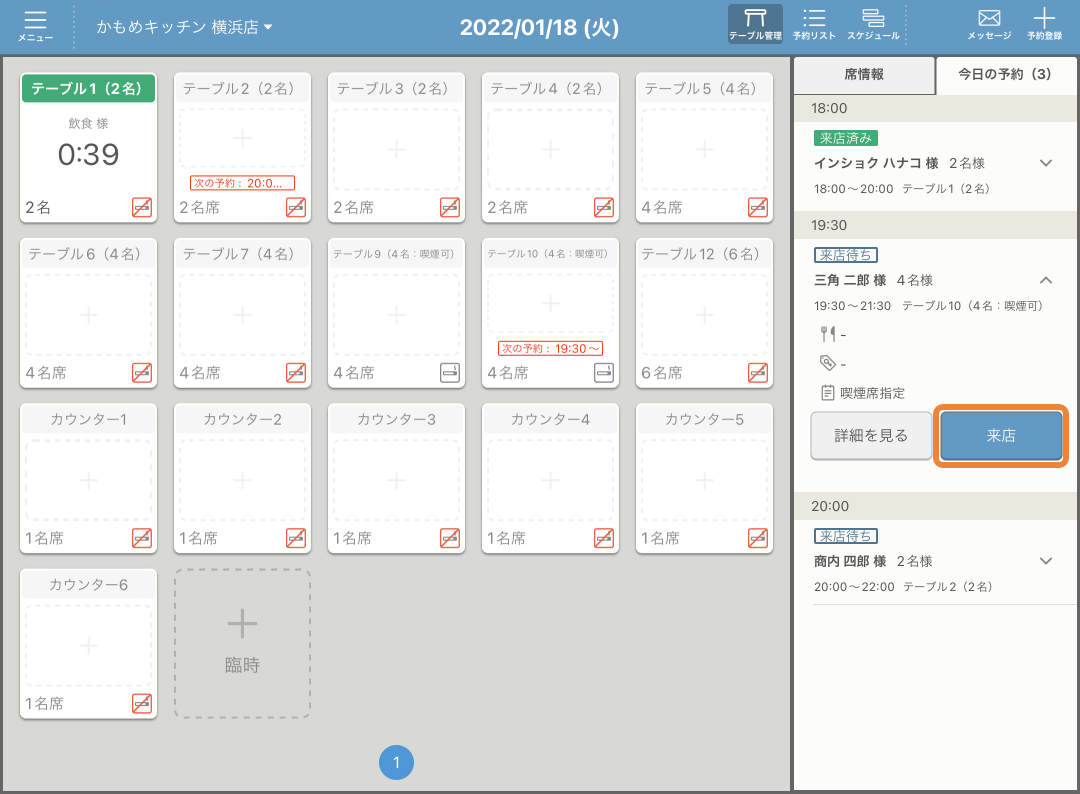
Task: Click no-smoking icon on カウンター5
Action: tap(758, 538)
